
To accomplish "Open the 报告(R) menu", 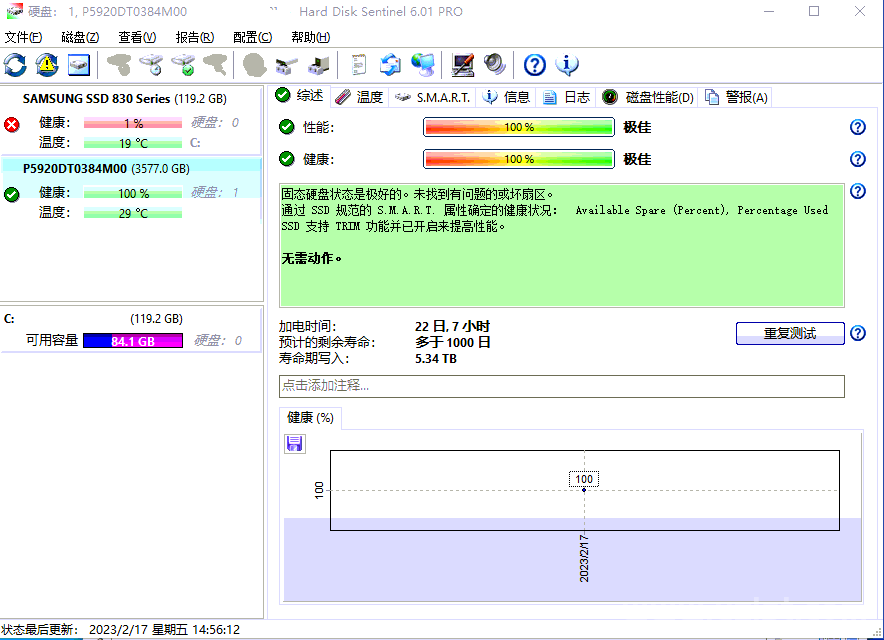I will click(x=195, y=37).
